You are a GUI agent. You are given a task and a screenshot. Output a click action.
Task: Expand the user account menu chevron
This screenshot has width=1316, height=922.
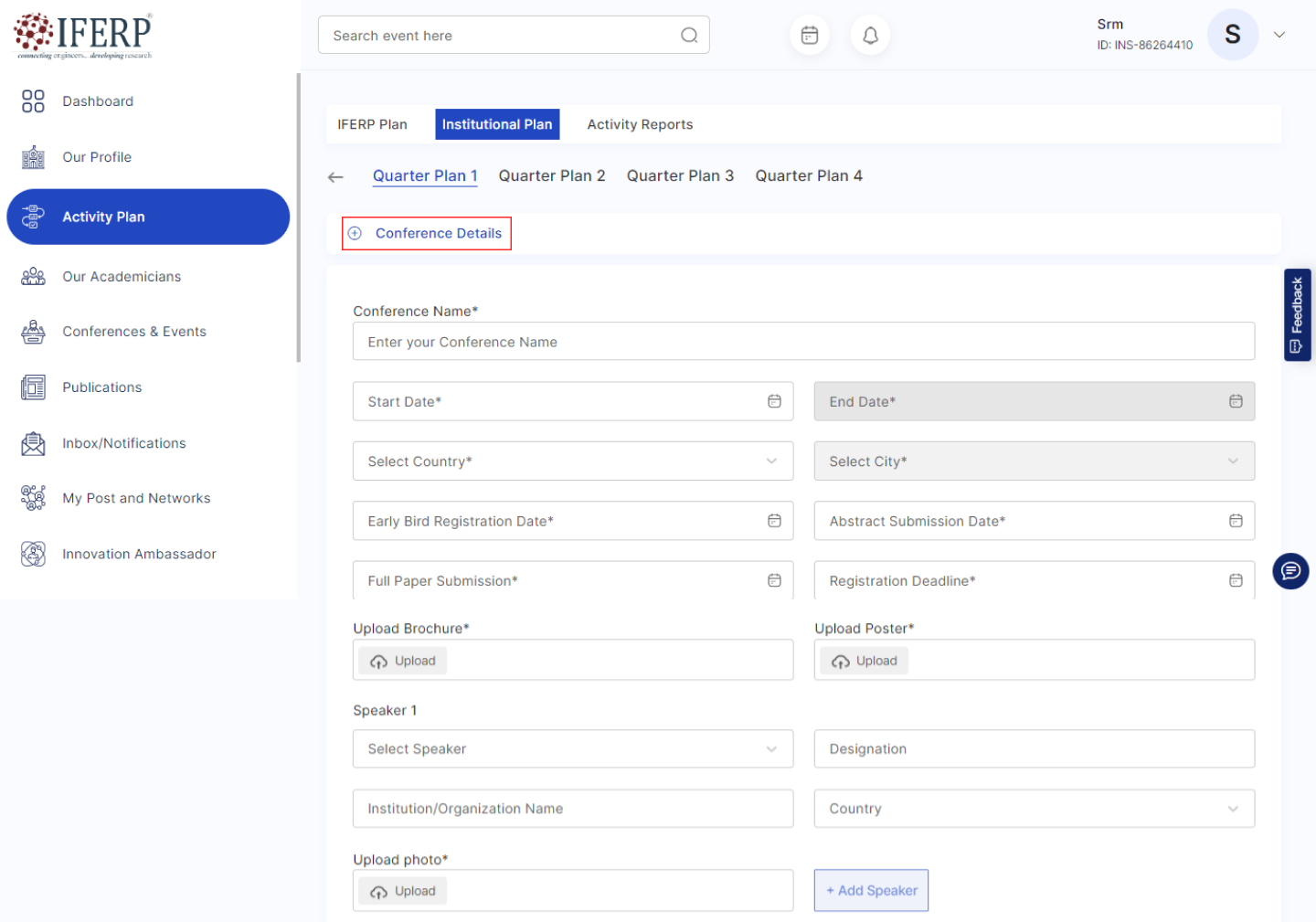point(1279,36)
